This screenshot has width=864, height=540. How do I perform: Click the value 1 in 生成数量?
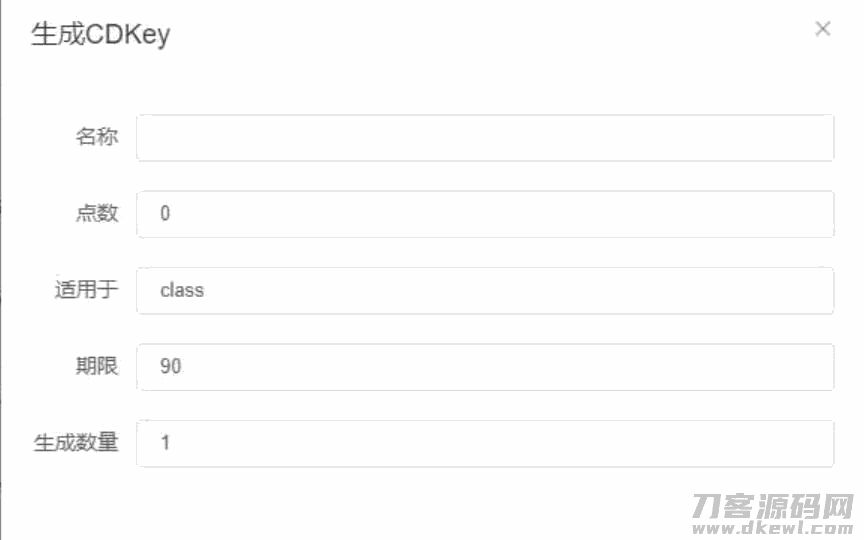click(x=165, y=443)
